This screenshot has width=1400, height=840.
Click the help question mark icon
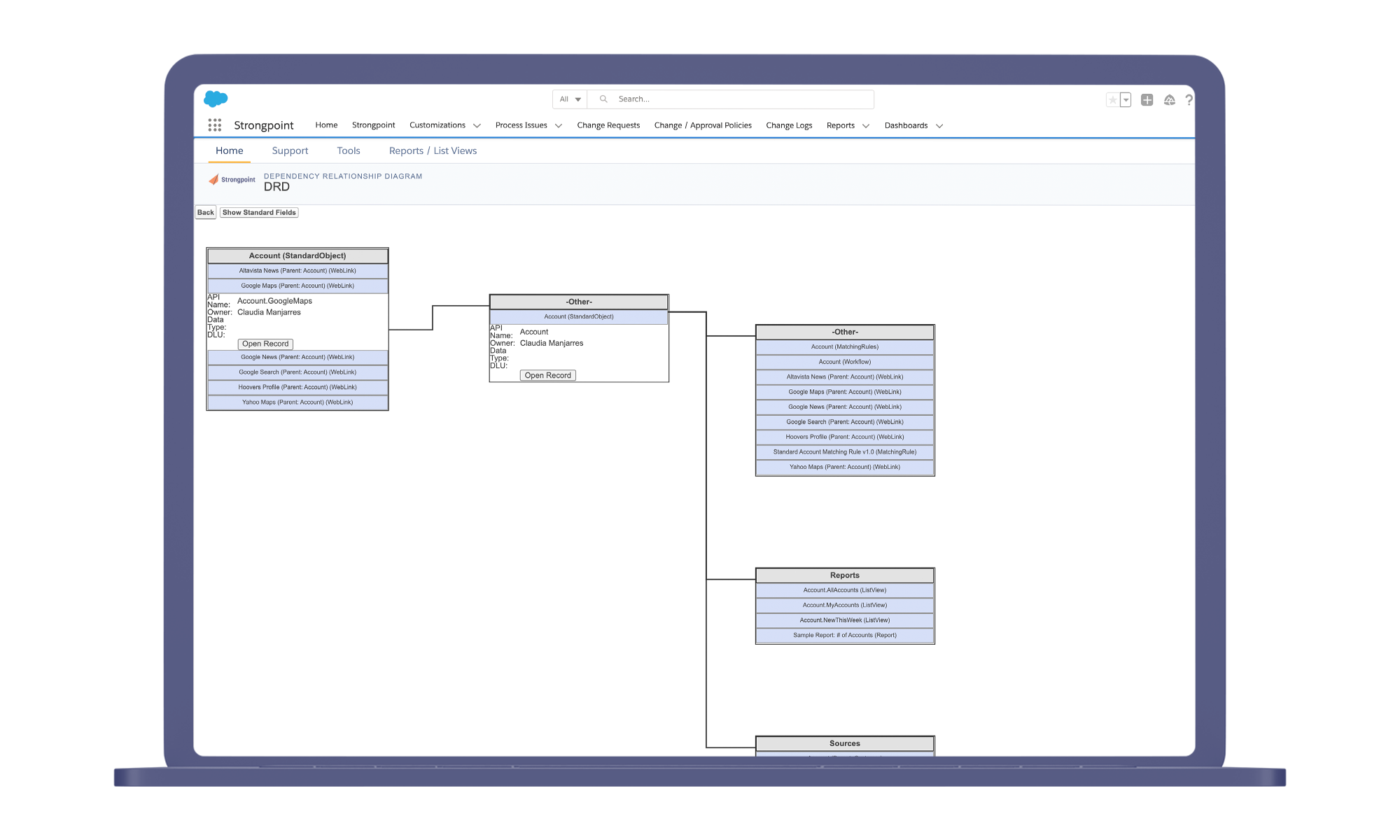(1189, 100)
